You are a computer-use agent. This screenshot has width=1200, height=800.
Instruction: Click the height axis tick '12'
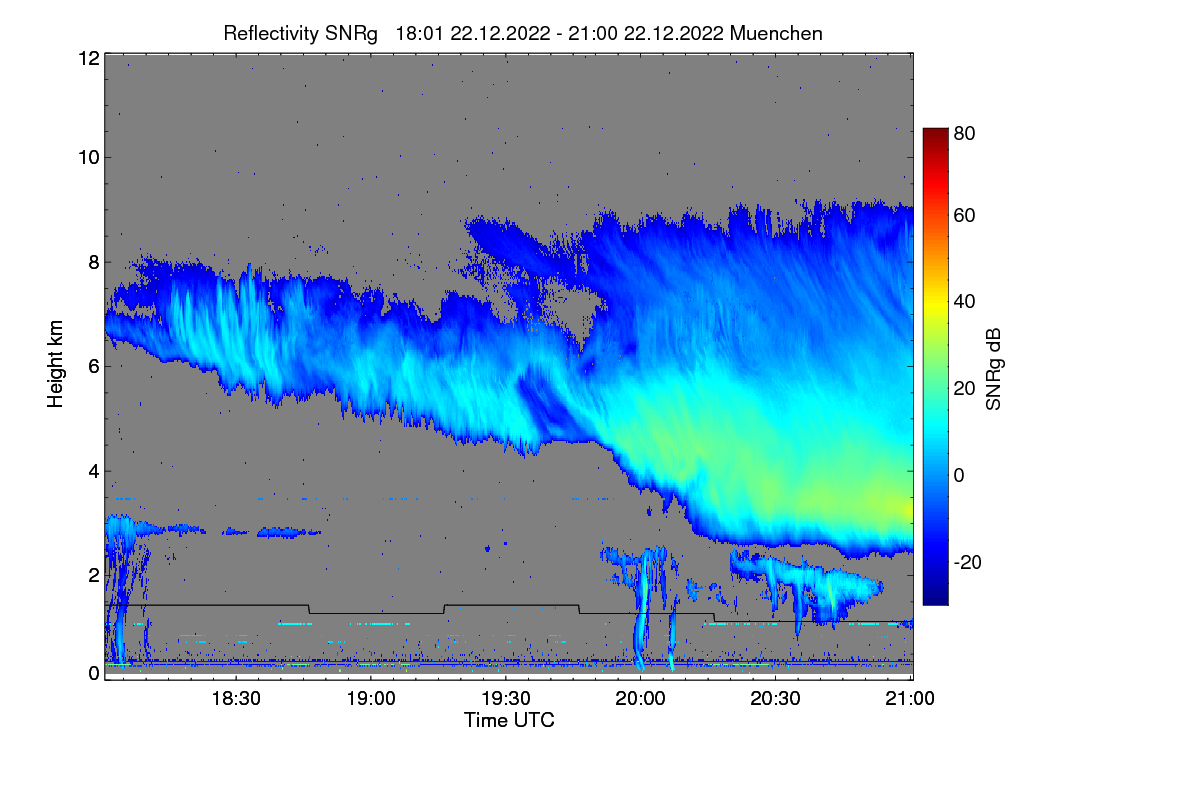pos(87,58)
